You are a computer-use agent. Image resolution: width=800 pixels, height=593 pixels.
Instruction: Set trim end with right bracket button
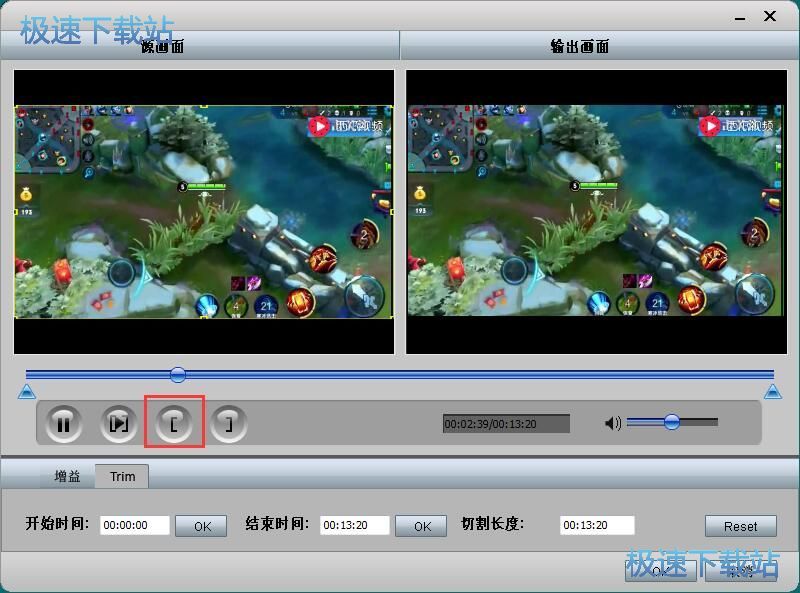[229, 424]
